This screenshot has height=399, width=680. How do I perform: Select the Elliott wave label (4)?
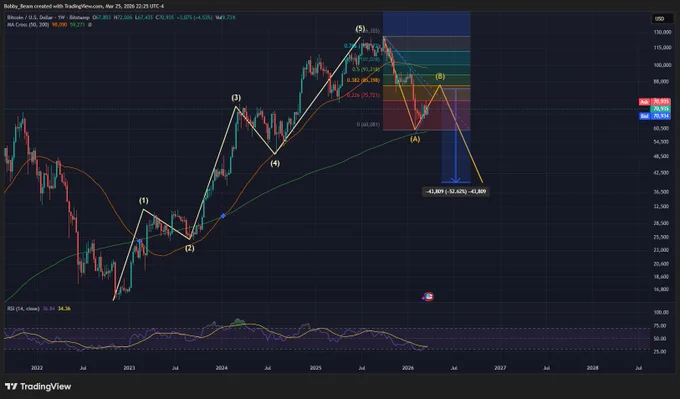[275, 164]
